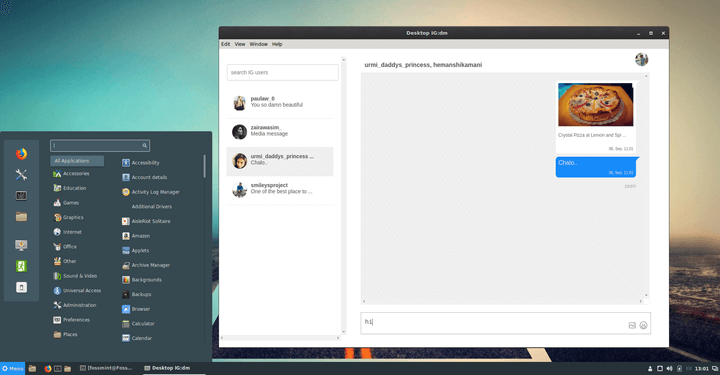Viewport: 720px width, 375px height.
Task: Open the pizza photo in the chat
Action: click(x=596, y=105)
